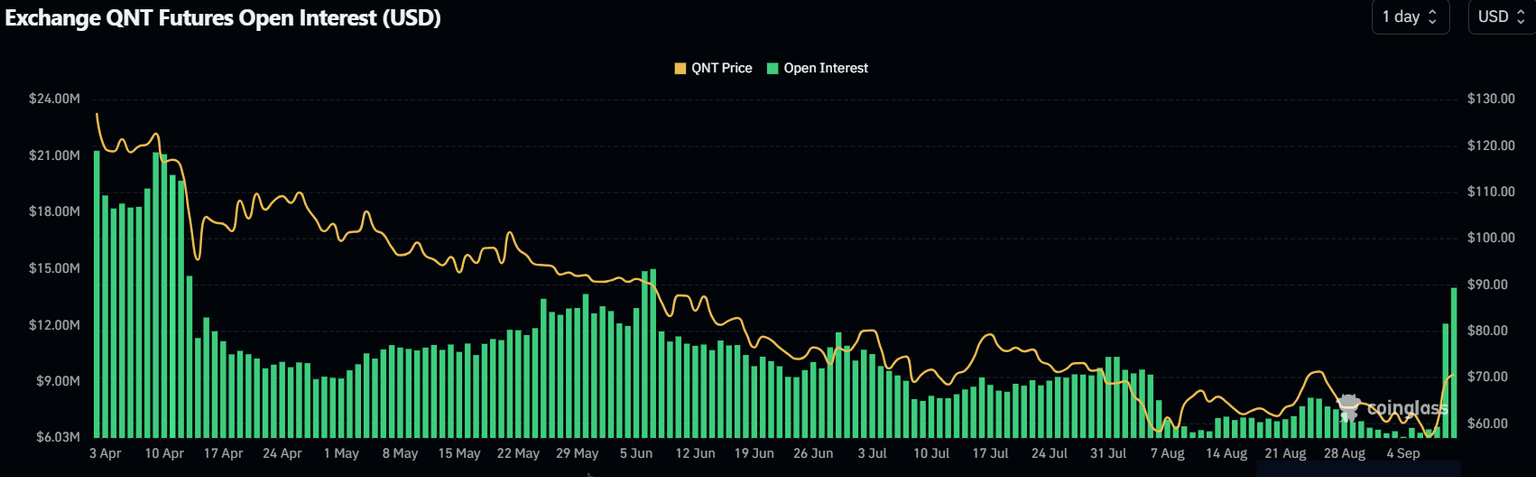Viewport: 1536px width, 477px height.
Task: Click the $24.00M left axis label
Action: point(54,99)
